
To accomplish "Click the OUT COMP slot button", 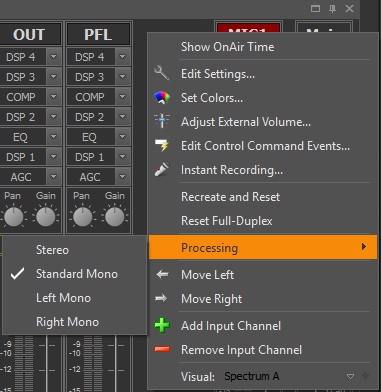I will click(x=22, y=97).
